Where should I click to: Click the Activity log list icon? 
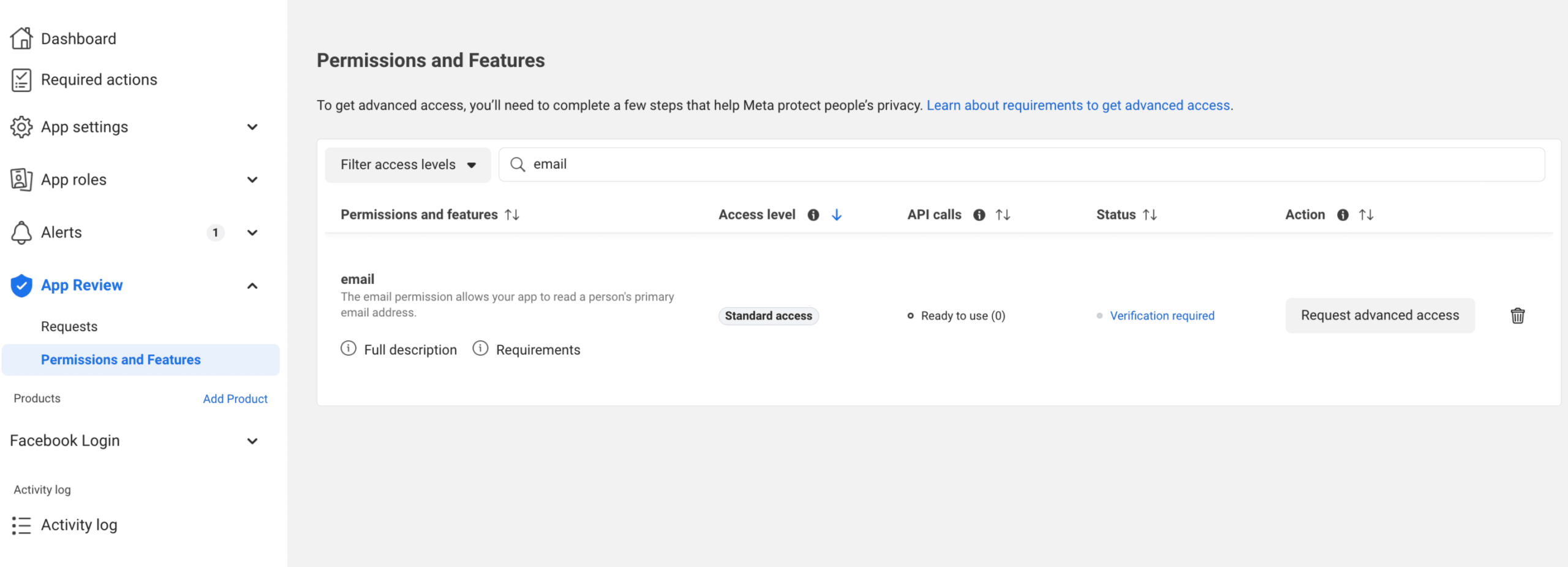point(21,525)
